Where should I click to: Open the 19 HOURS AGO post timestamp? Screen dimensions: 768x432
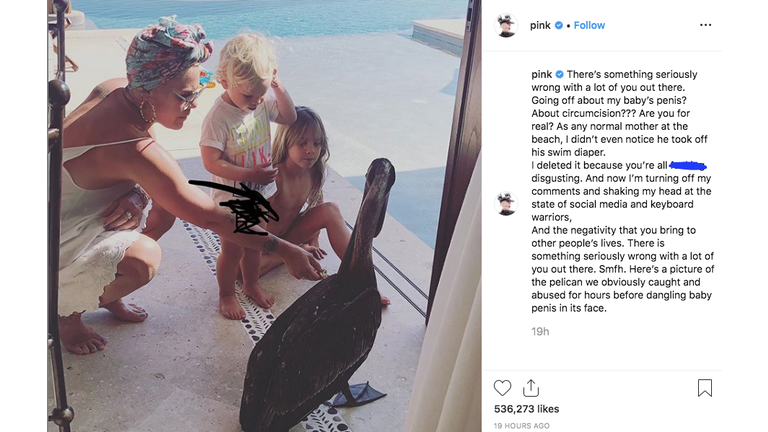click(x=522, y=426)
